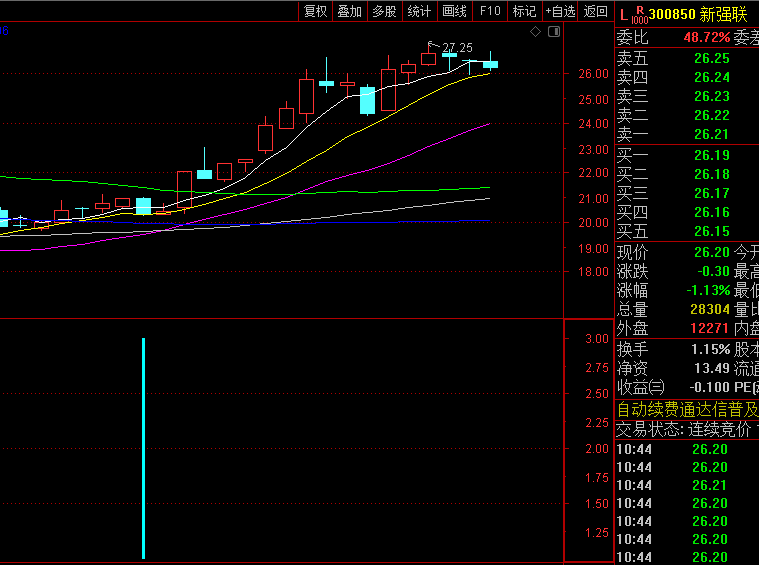The image size is (759, 565).
Task: Select the 买五 26.15 bid row
Action: [687, 231]
